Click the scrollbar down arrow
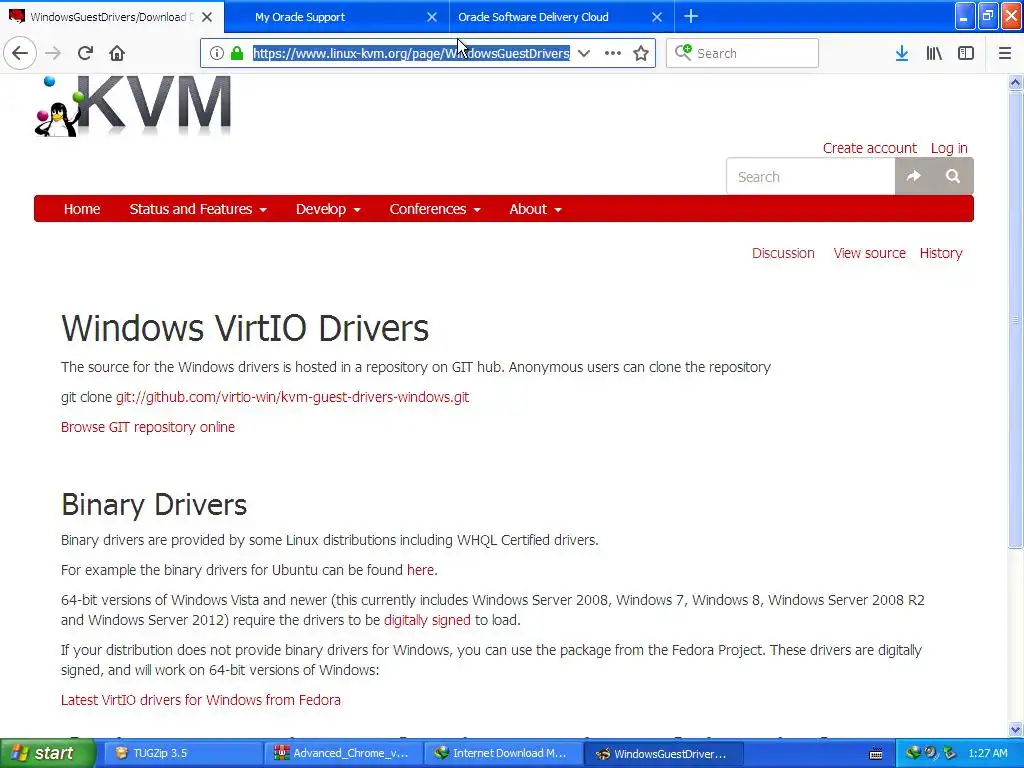The width and height of the screenshot is (1024, 768). (x=1015, y=729)
